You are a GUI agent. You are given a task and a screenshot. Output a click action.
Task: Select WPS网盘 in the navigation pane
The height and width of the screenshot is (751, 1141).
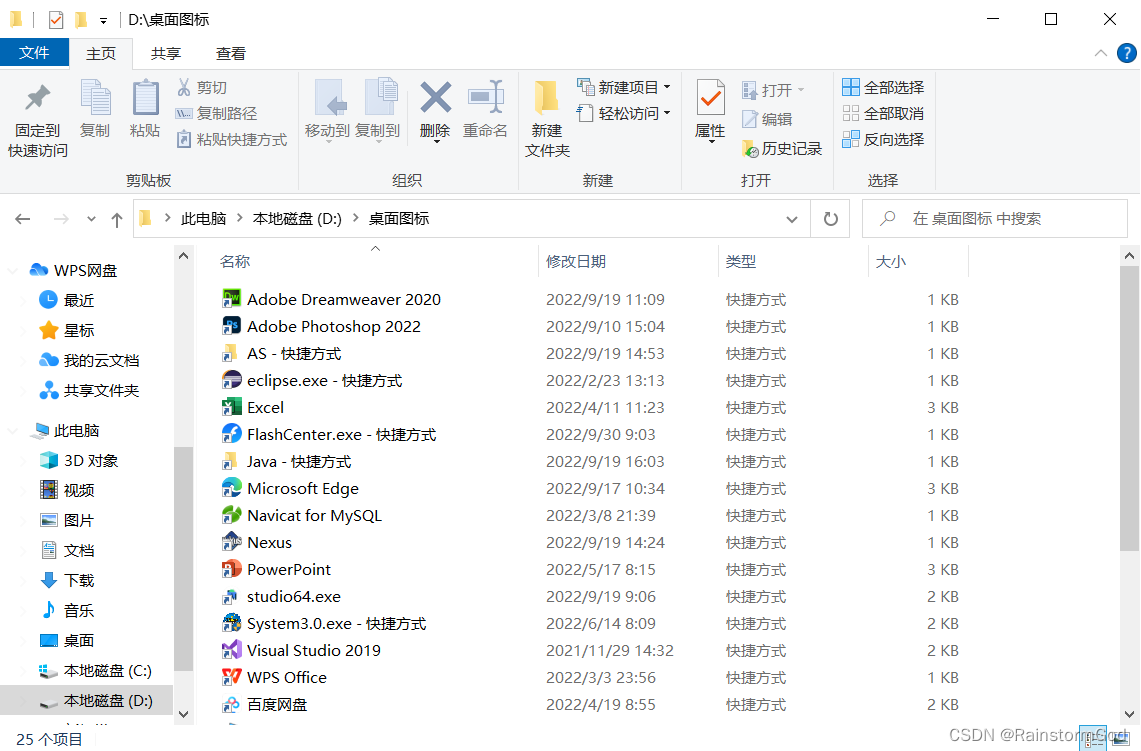pyautogui.click(x=85, y=271)
